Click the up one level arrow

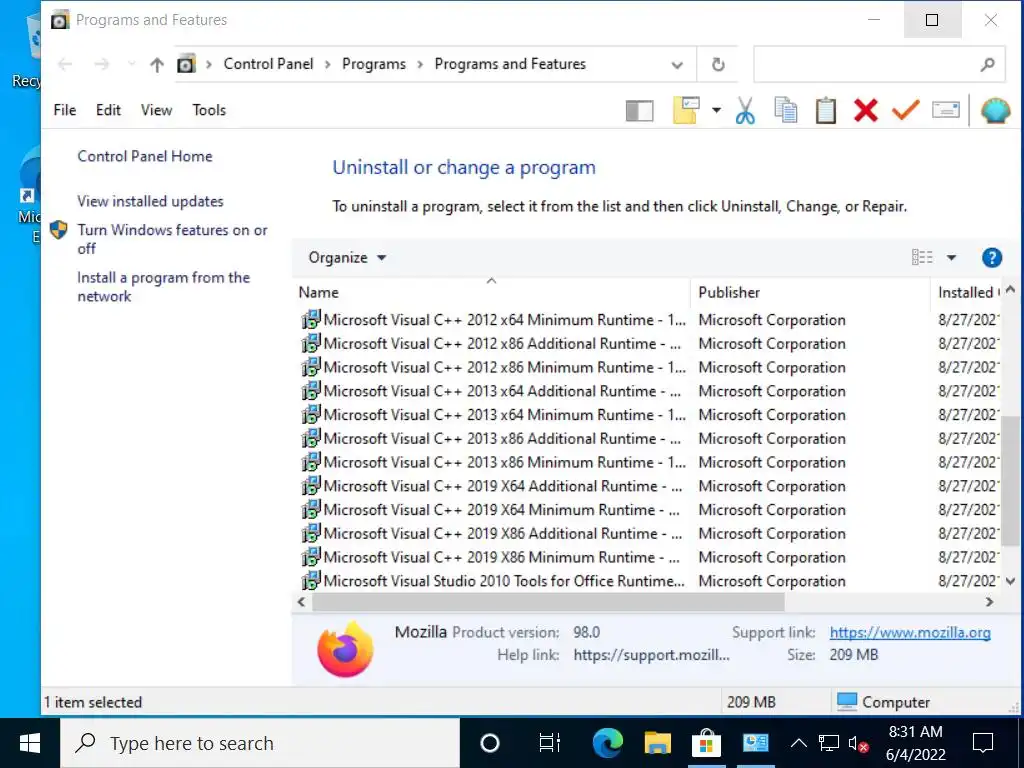pos(156,64)
